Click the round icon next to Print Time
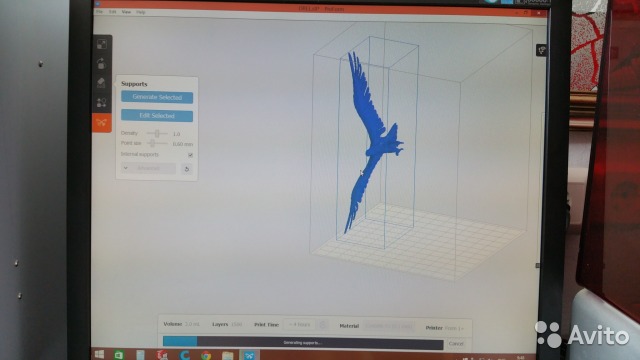This screenshot has height=360, width=640. pos(323,325)
